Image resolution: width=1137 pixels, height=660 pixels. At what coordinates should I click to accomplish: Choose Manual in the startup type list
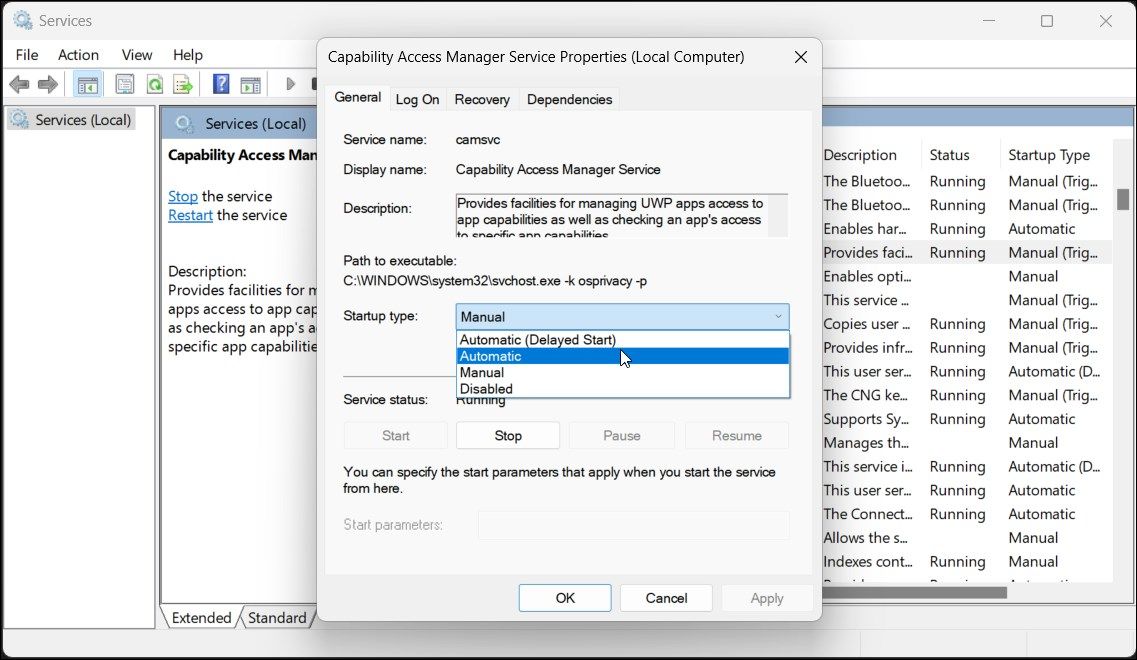pyautogui.click(x=623, y=372)
